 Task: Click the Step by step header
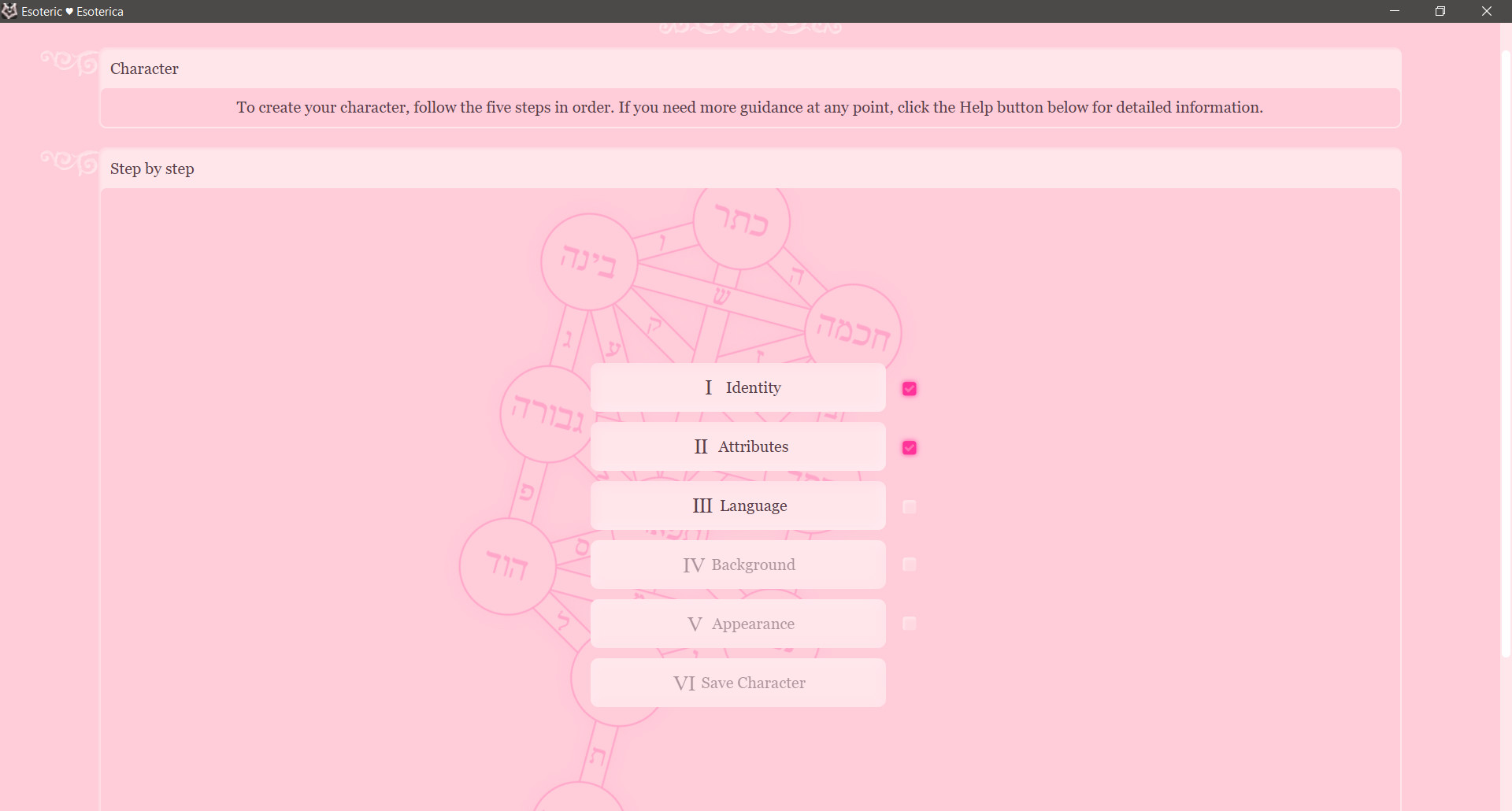tap(750, 168)
